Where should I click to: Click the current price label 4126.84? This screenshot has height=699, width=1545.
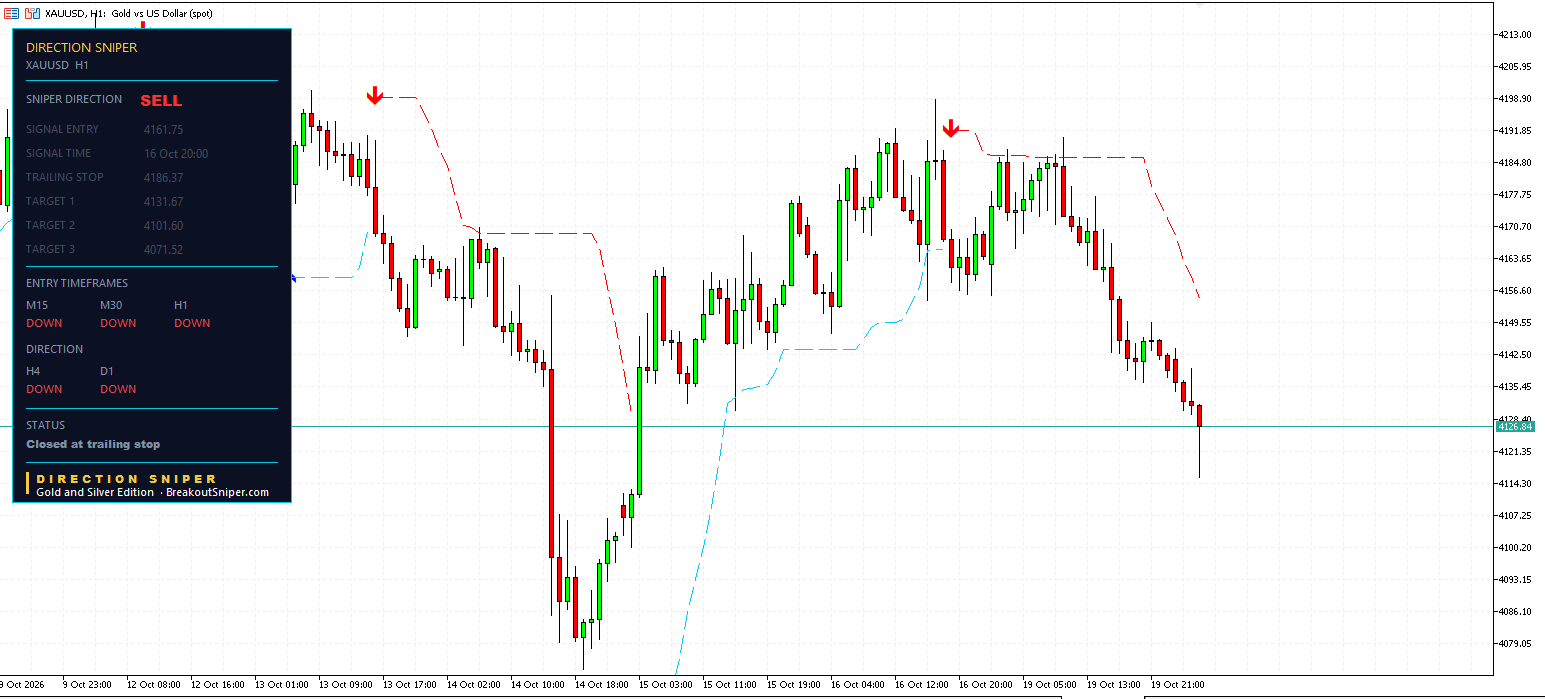coord(1515,427)
